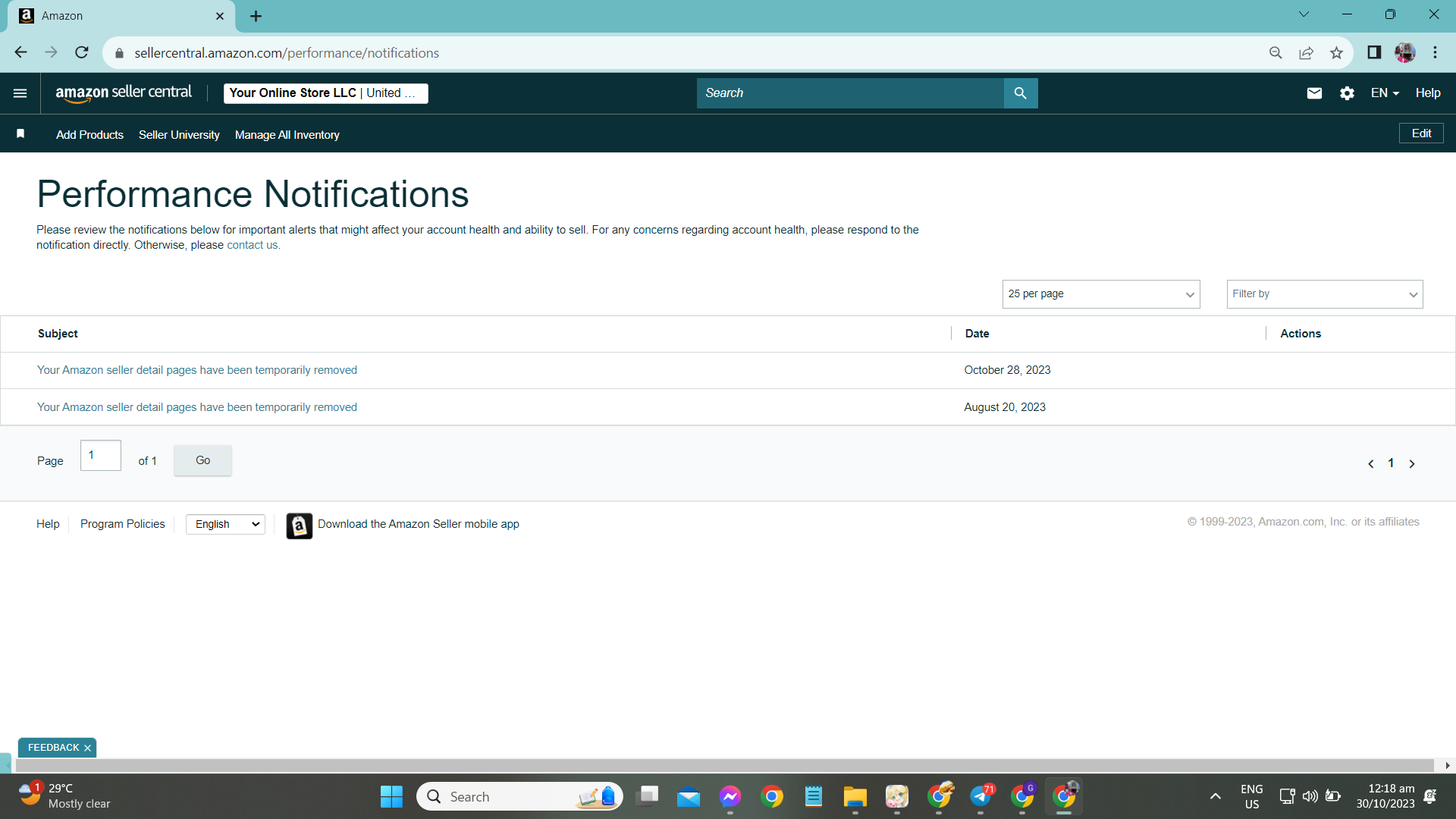
Task: Open the Windows Start menu
Action: tap(392, 796)
